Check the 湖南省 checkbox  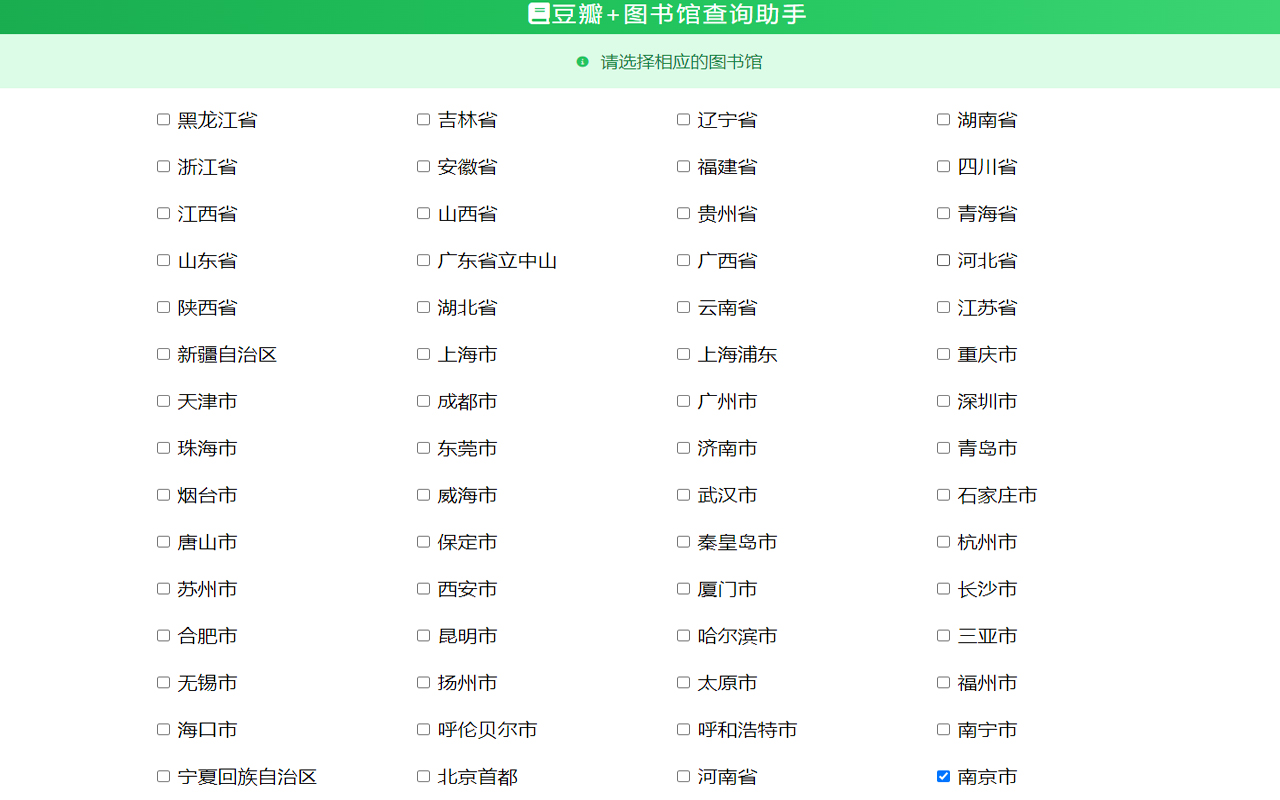pyautogui.click(x=942, y=118)
